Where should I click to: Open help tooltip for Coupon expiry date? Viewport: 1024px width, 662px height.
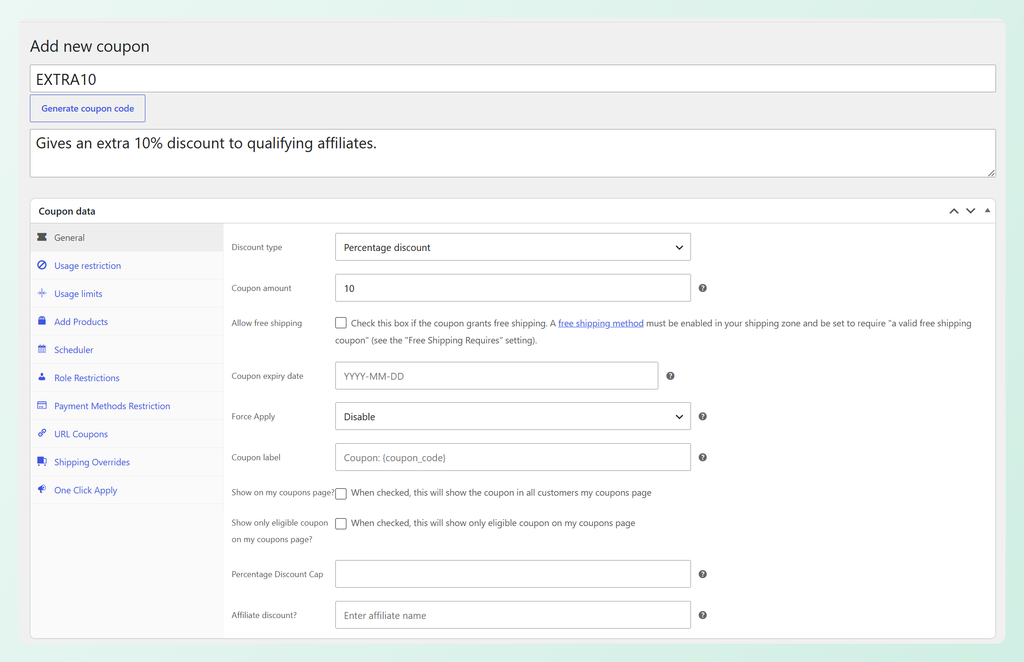pyautogui.click(x=670, y=376)
